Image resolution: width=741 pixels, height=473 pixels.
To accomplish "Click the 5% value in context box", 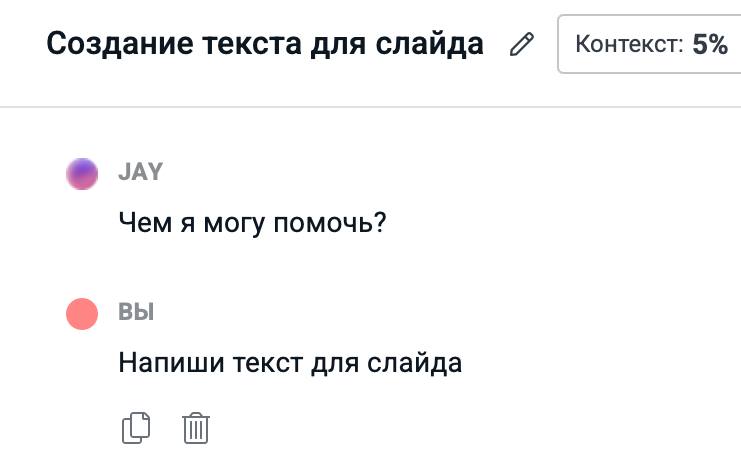I will pyautogui.click(x=709, y=45).
